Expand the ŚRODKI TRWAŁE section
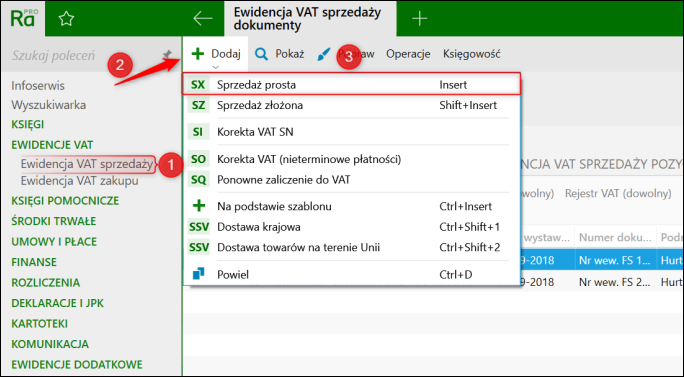 point(53,221)
